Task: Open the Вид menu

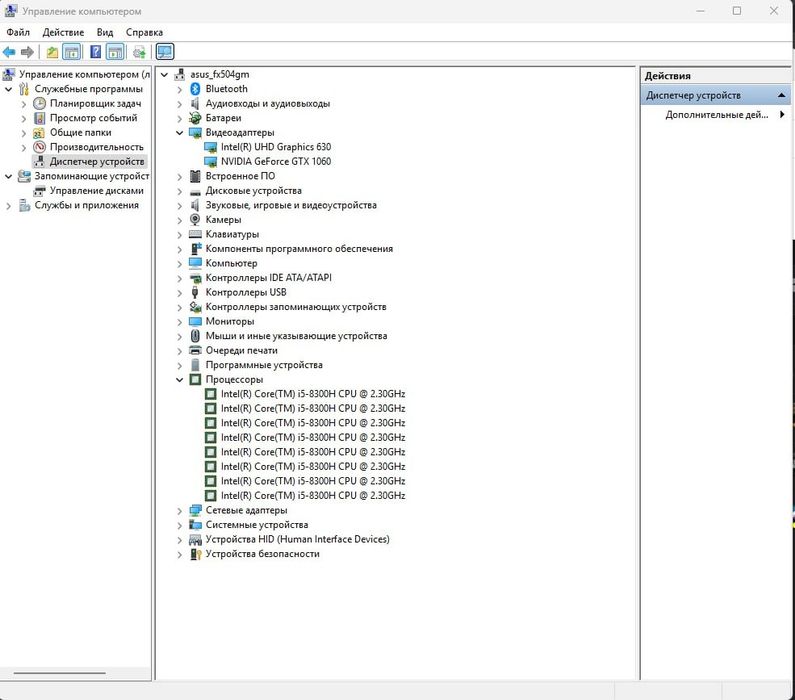Action: pyautogui.click(x=105, y=32)
